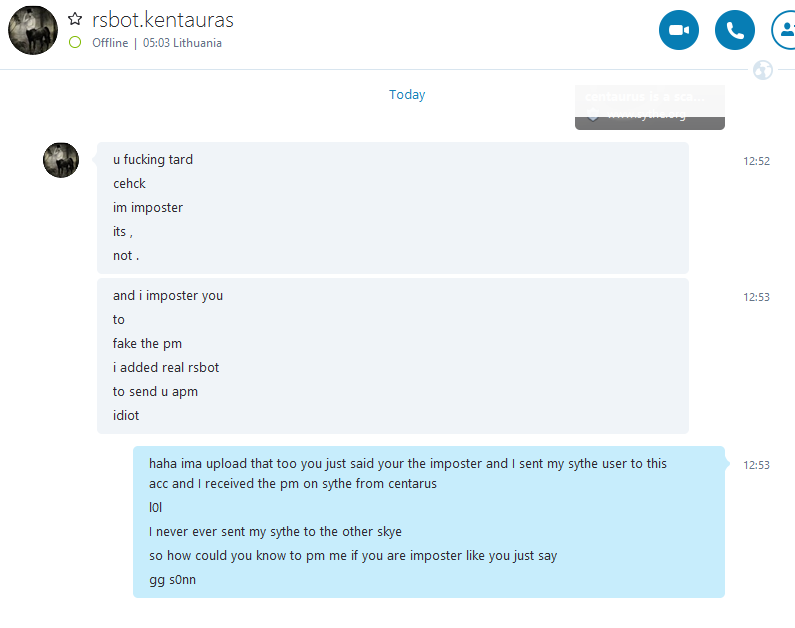795x628 pixels.
Task: Click the 'im imposter' message line
Action: [x=148, y=208]
